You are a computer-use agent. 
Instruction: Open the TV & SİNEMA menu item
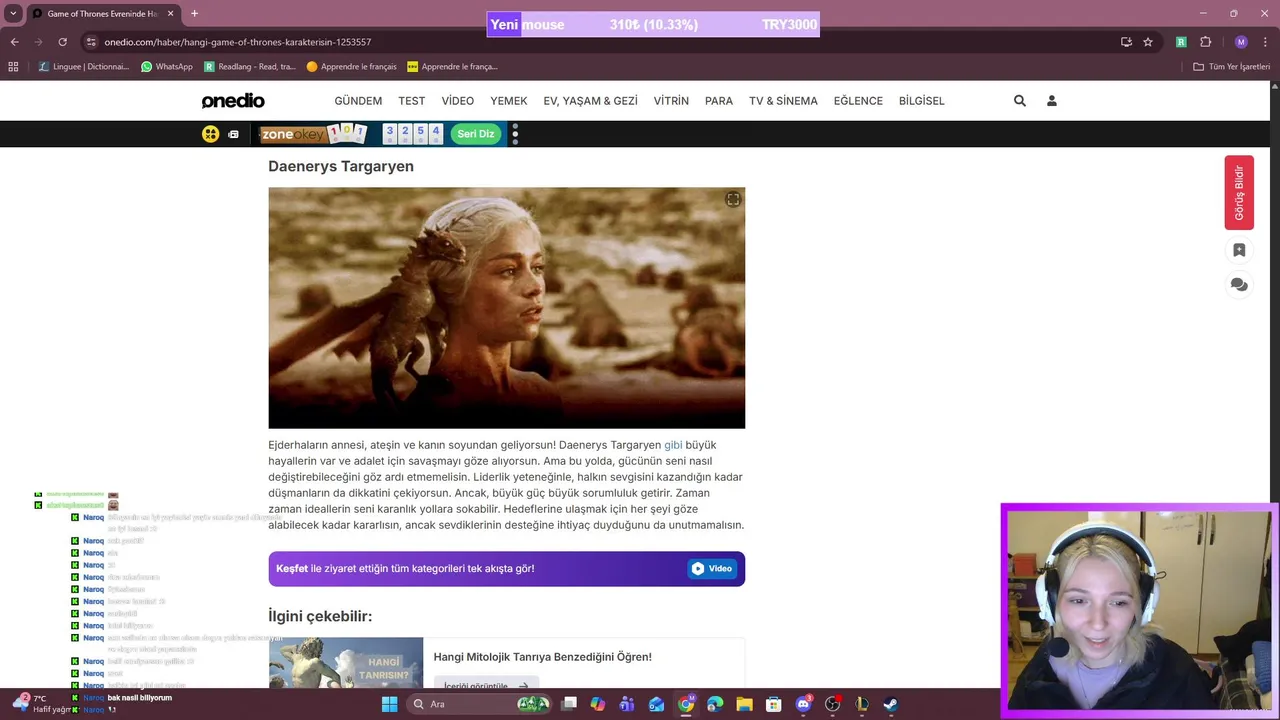pos(783,101)
